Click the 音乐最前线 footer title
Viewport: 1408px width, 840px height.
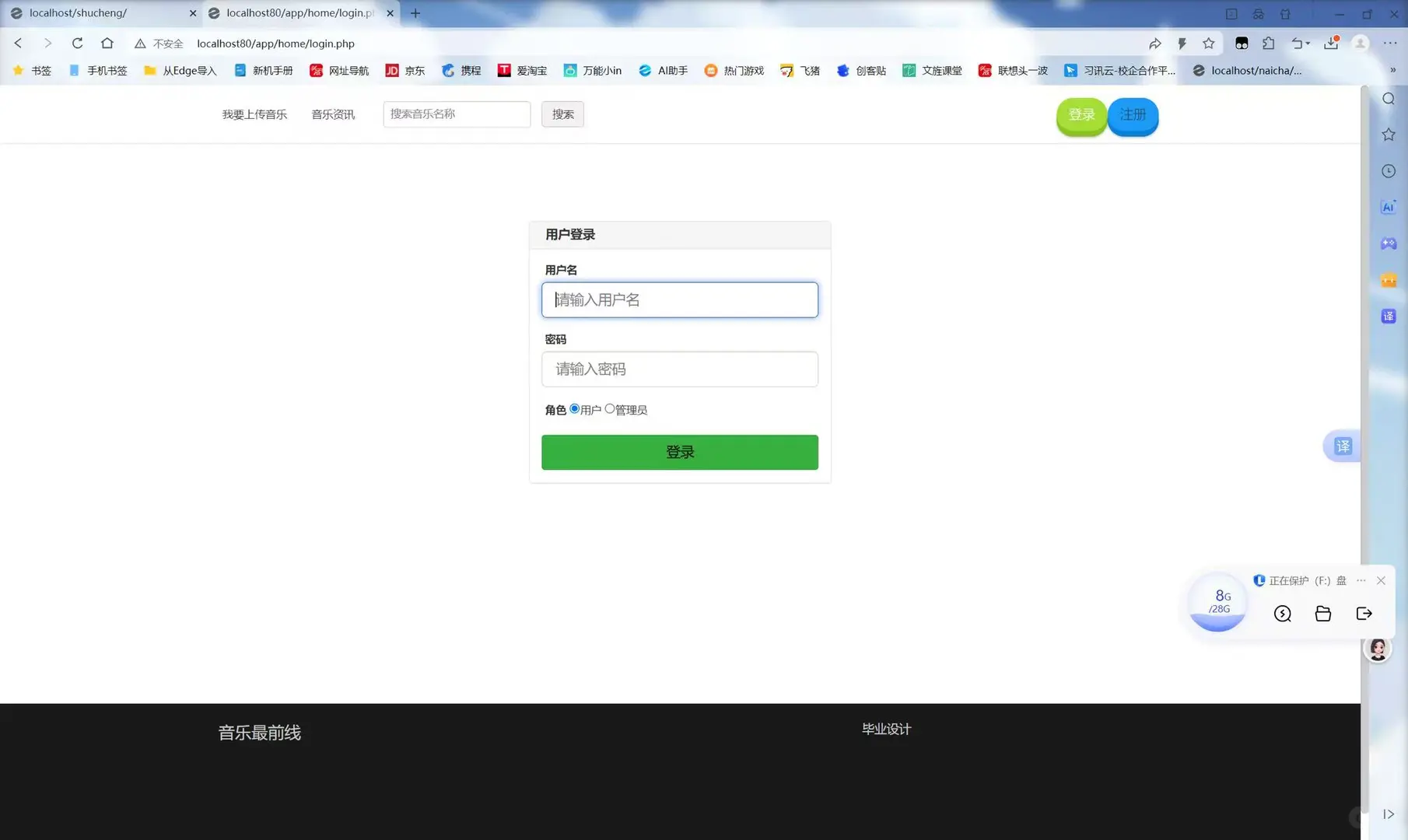259,733
